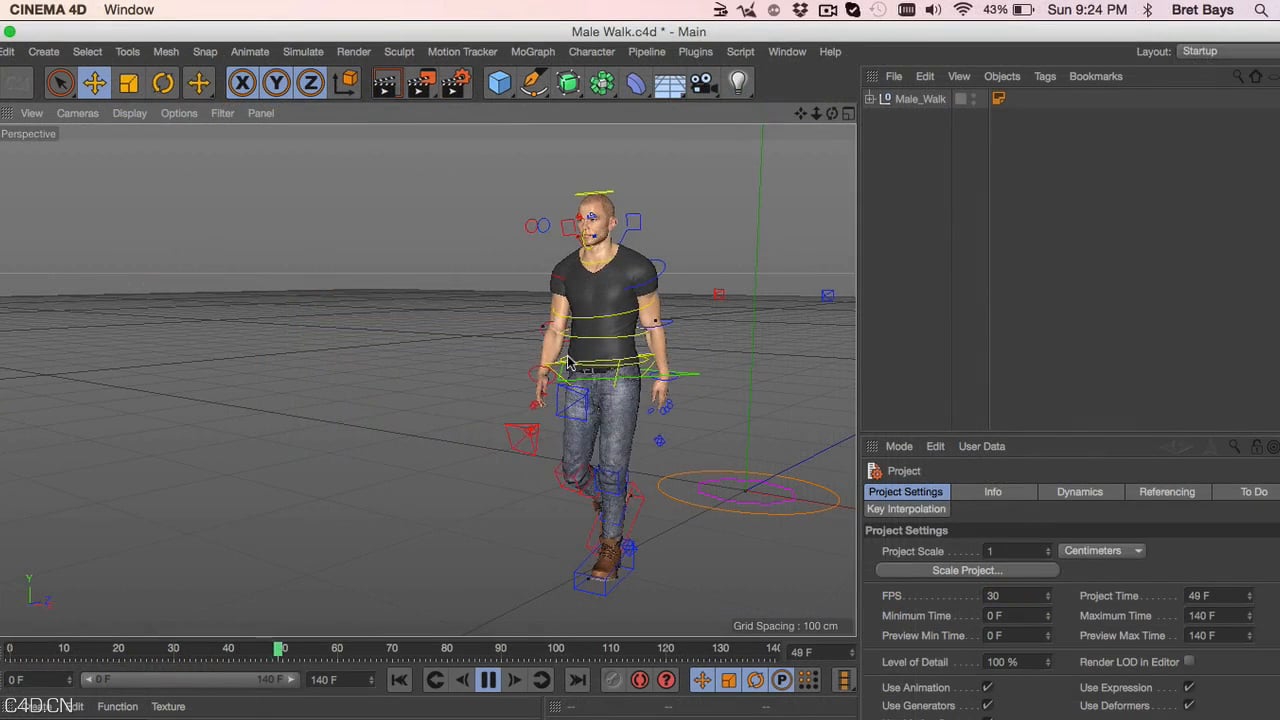Activate the Scale tool
This screenshot has width=1280, height=720.
pyautogui.click(x=128, y=82)
